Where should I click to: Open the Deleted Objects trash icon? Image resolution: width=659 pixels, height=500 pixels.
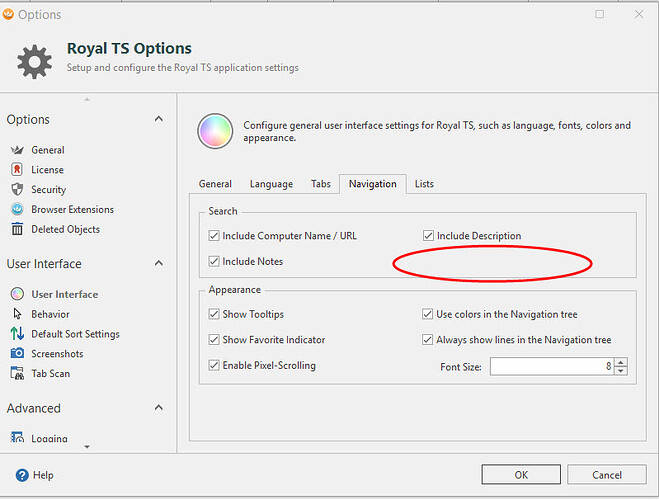(x=17, y=230)
